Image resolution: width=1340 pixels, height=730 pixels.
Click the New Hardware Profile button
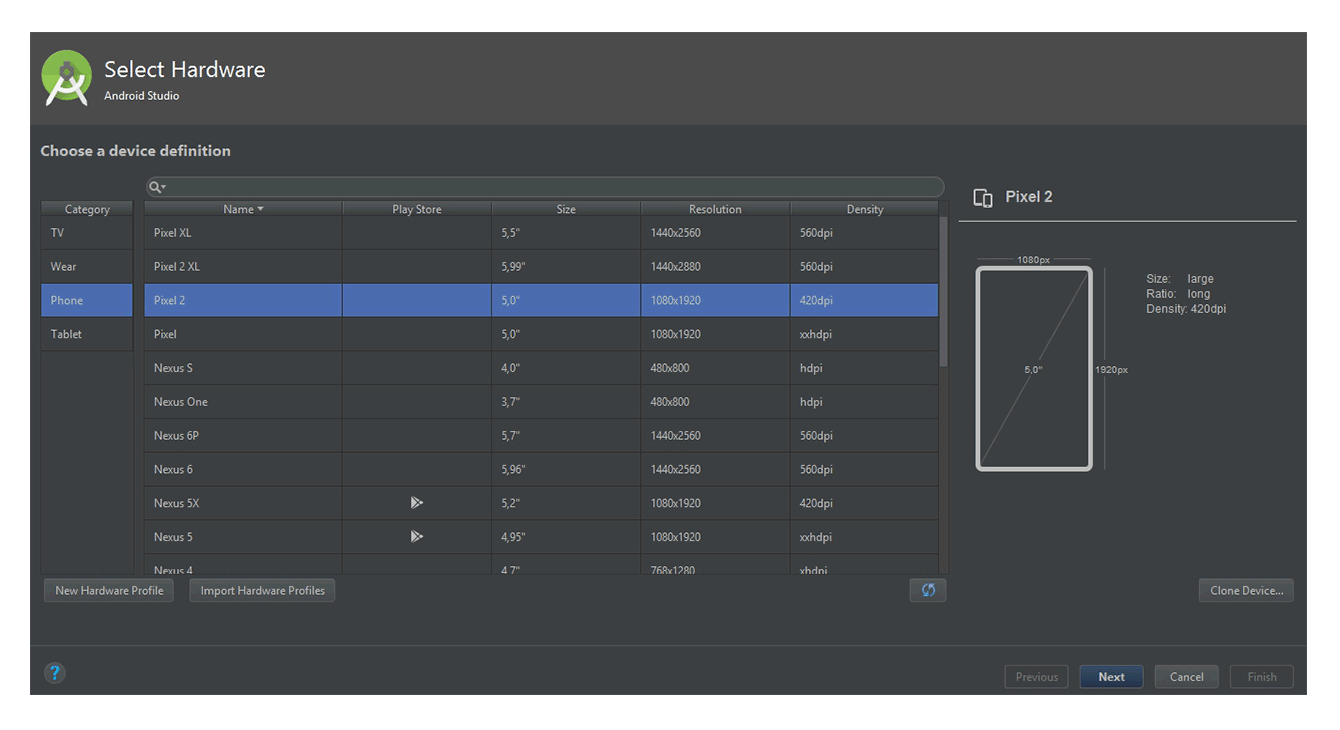pyautogui.click(x=109, y=590)
